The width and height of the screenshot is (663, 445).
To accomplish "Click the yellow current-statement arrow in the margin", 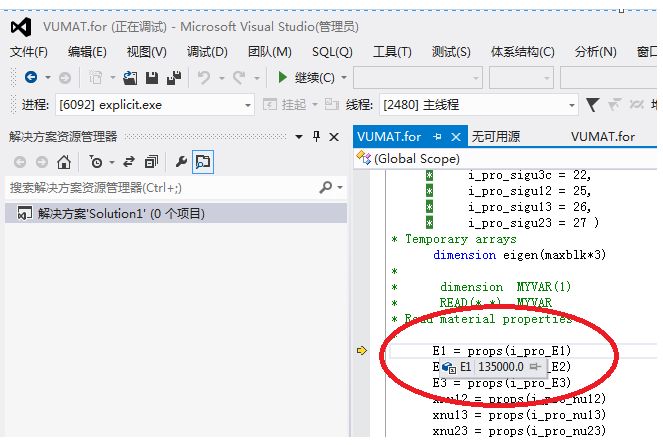I will coord(362,350).
